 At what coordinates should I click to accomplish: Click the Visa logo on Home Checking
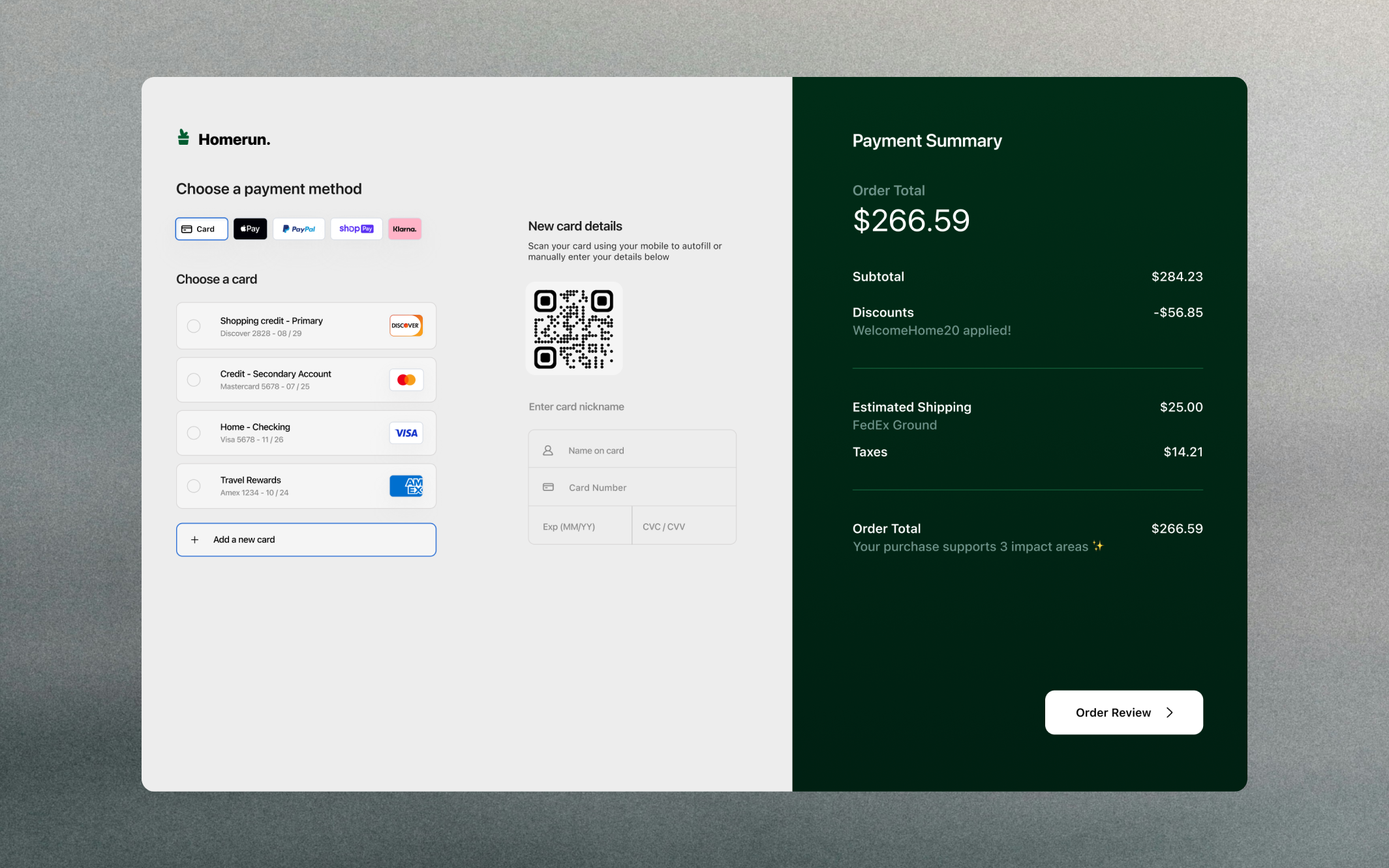click(405, 432)
